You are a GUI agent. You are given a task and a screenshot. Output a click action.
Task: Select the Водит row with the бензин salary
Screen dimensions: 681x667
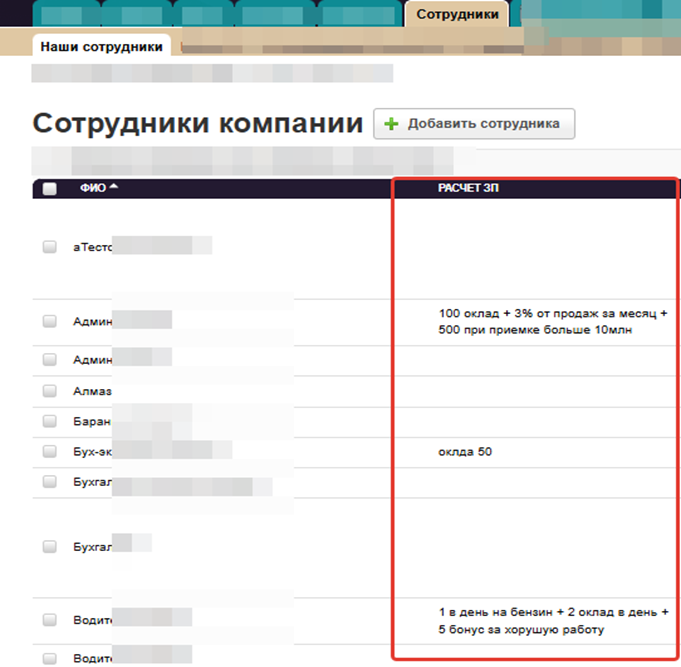49,620
